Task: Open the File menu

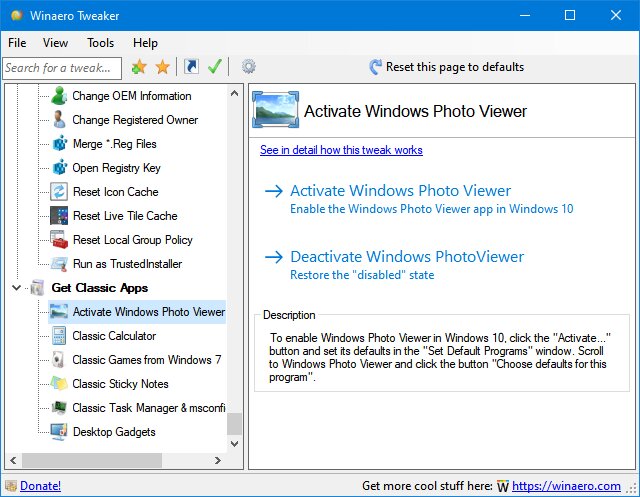Action: tap(17, 43)
